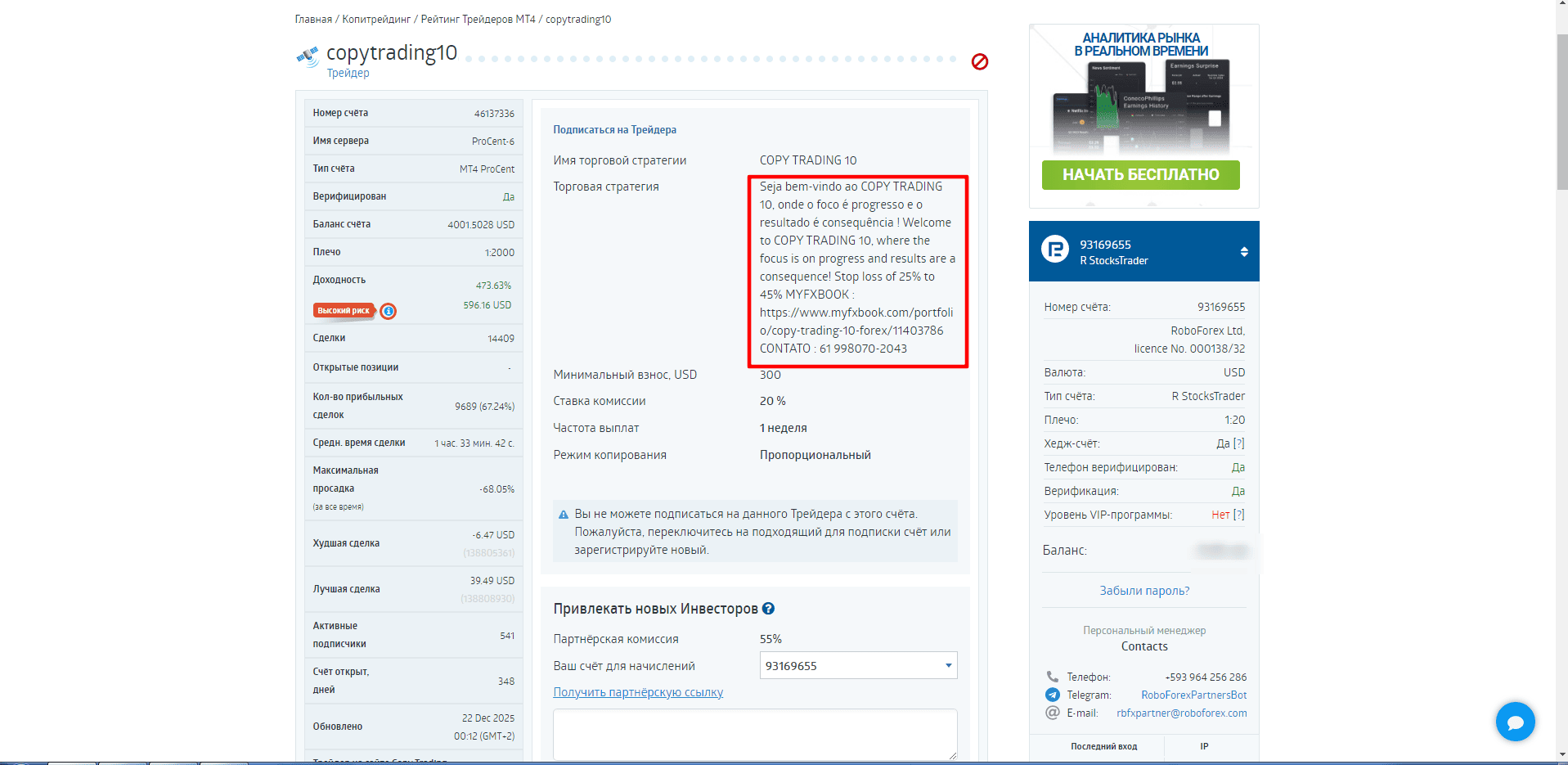Click the warning triangle icon in the notice

564,515
